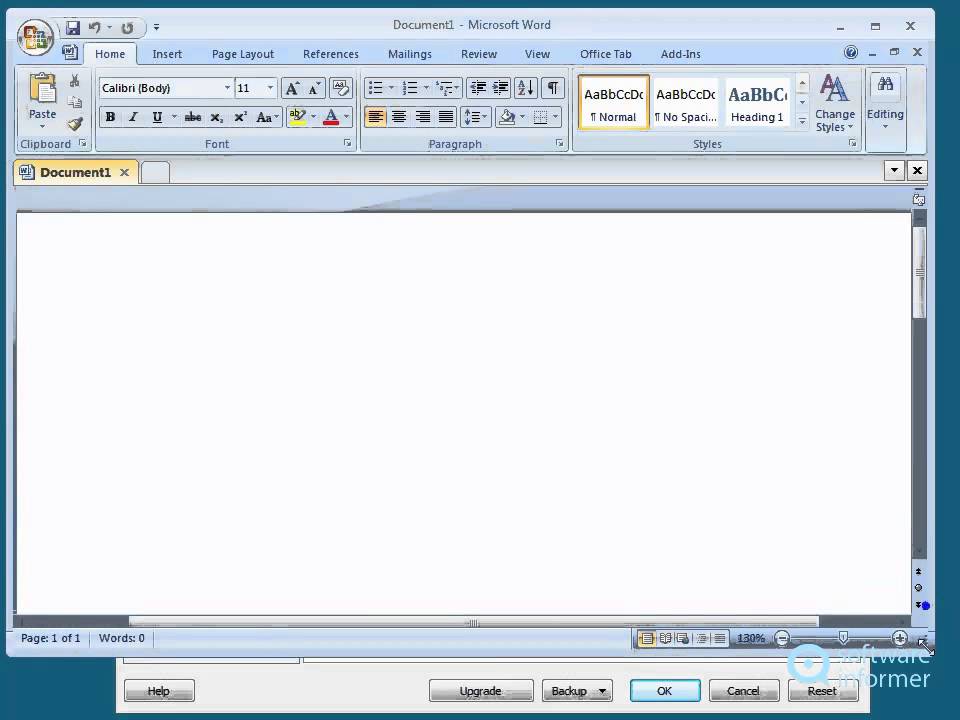Decrease paragraph indent
This screenshot has width=960, height=720.
click(478, 88)
